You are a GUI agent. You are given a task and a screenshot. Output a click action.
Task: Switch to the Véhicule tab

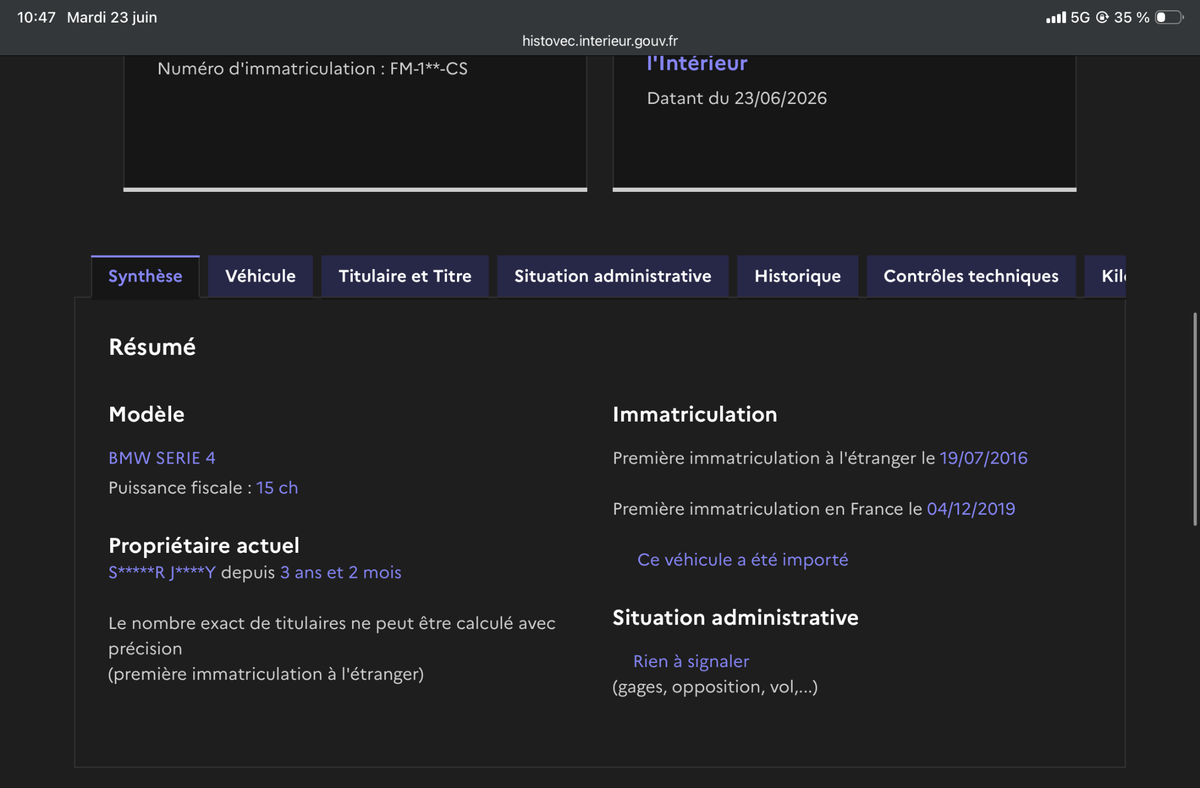click(x=260, y=276)
